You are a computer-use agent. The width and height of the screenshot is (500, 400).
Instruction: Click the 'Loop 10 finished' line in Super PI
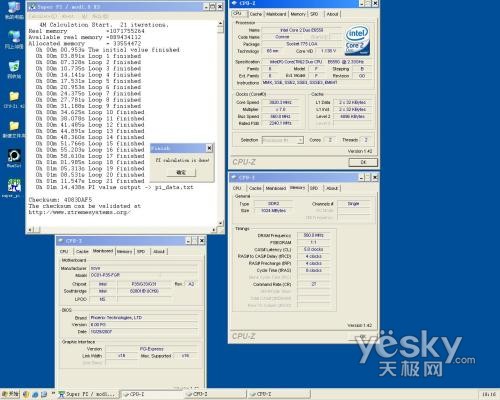[90, 112]
